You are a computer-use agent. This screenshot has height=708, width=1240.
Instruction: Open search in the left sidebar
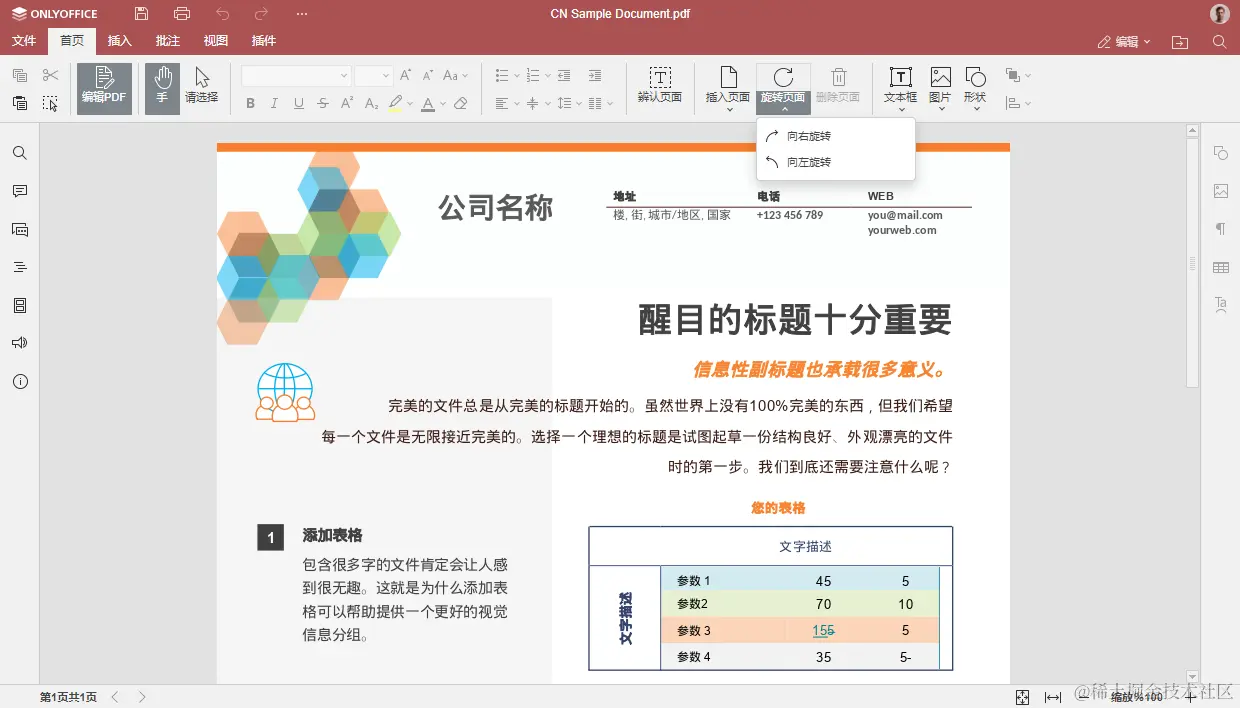pos(20,153)
